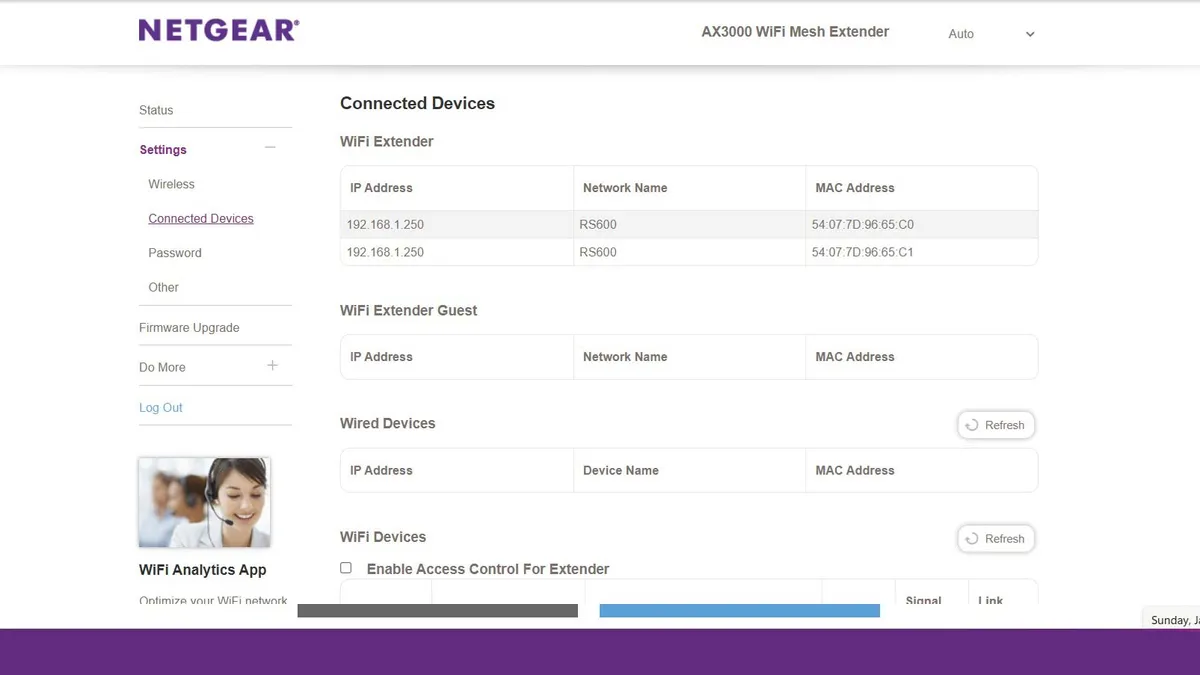Click the horizontal scrollbar at the bottom
The width and height of the screenshot is (1200, 675).
(440, 609)
